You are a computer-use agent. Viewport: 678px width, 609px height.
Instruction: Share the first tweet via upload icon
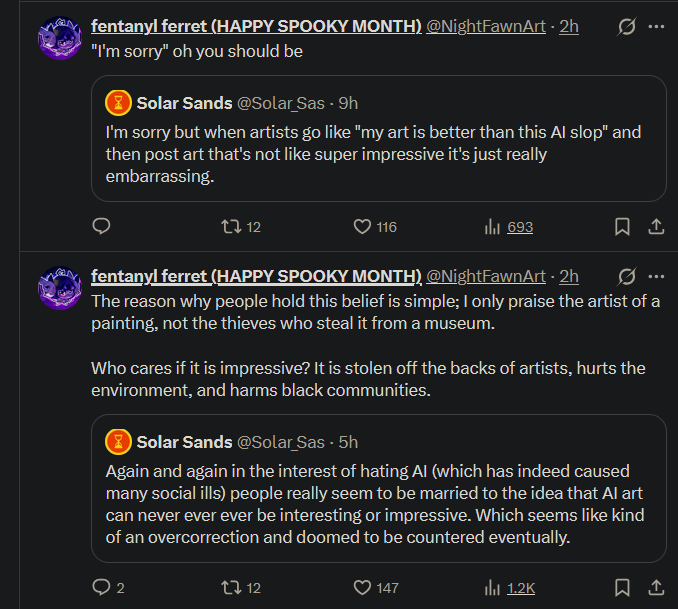click(656, 227)
